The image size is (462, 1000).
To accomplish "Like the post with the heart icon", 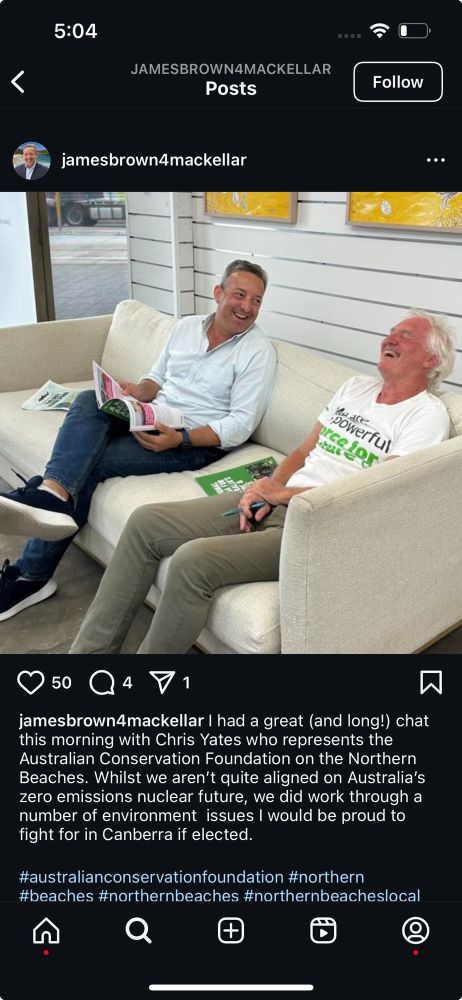I will 30,682.
